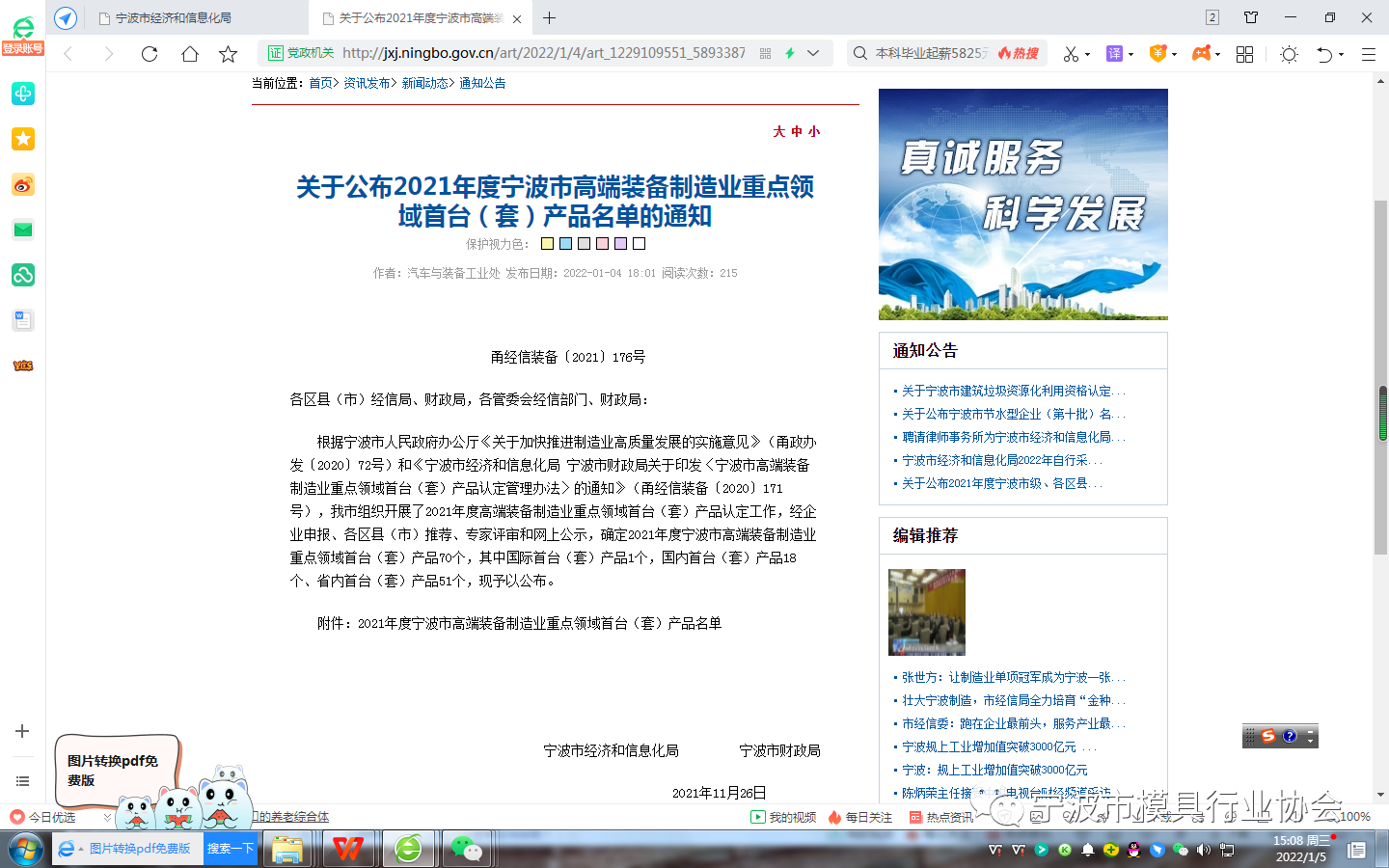The image size is (1389, 868).
Task: Open the green mail icon in sidebar
Action: (x=22, y=230)
